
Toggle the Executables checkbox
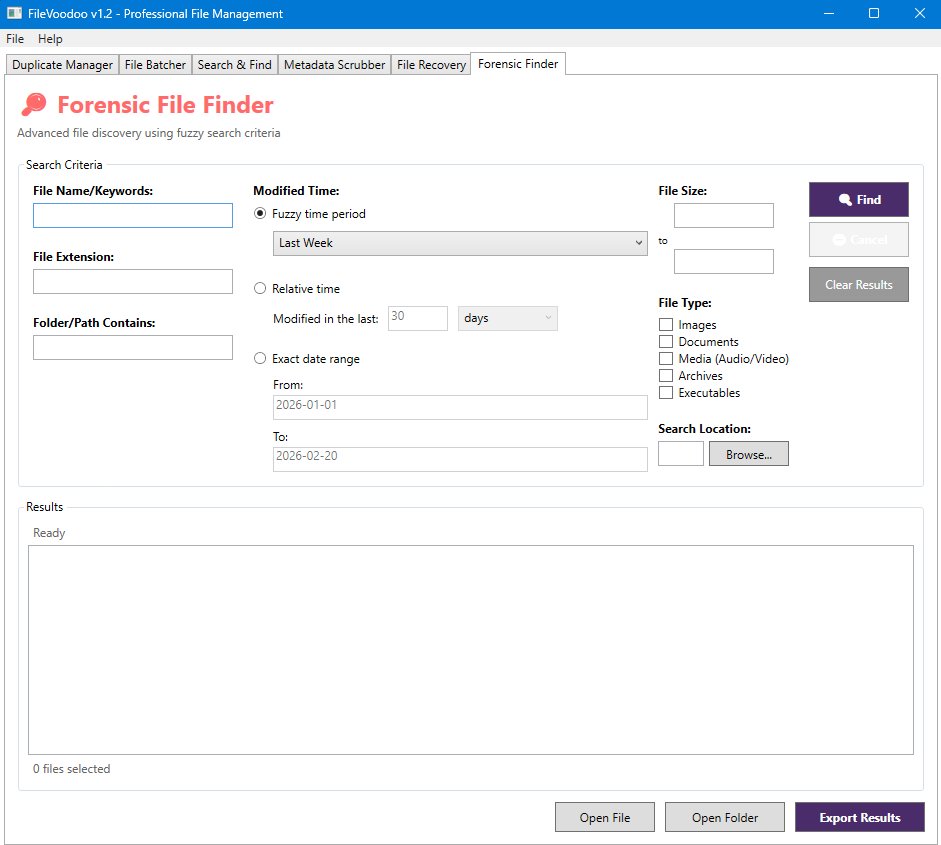666,393
